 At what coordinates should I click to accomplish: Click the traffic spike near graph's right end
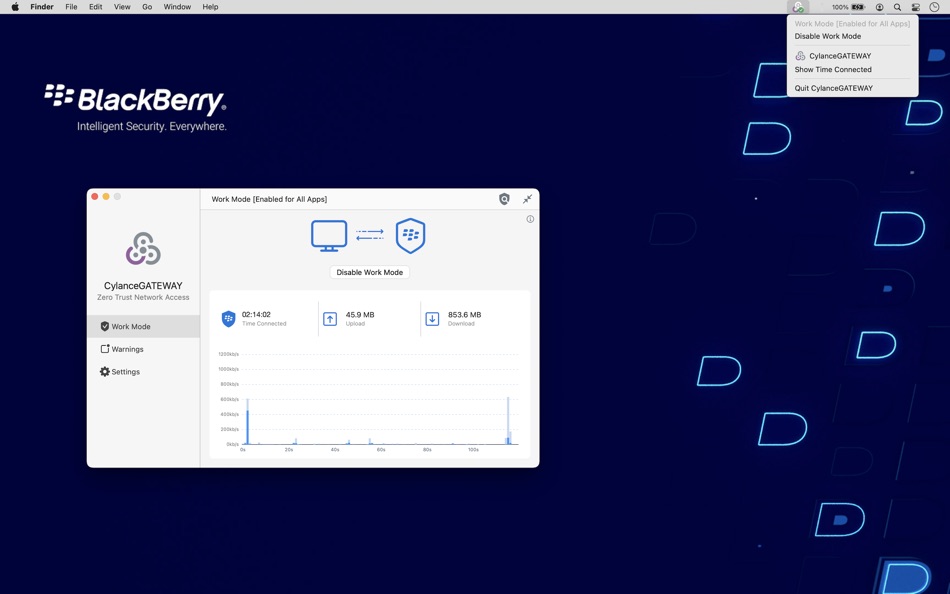508,421
